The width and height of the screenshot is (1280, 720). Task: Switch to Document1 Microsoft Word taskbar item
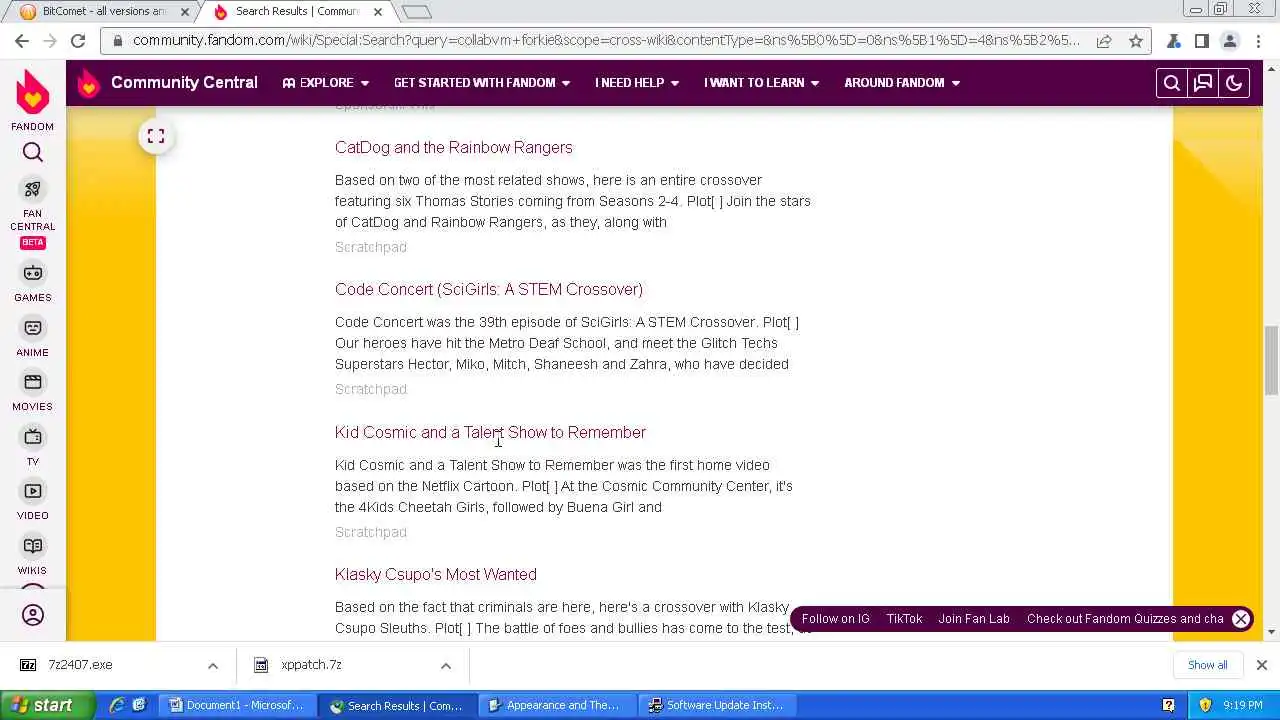pyautogui.click(x=236, y=705)
